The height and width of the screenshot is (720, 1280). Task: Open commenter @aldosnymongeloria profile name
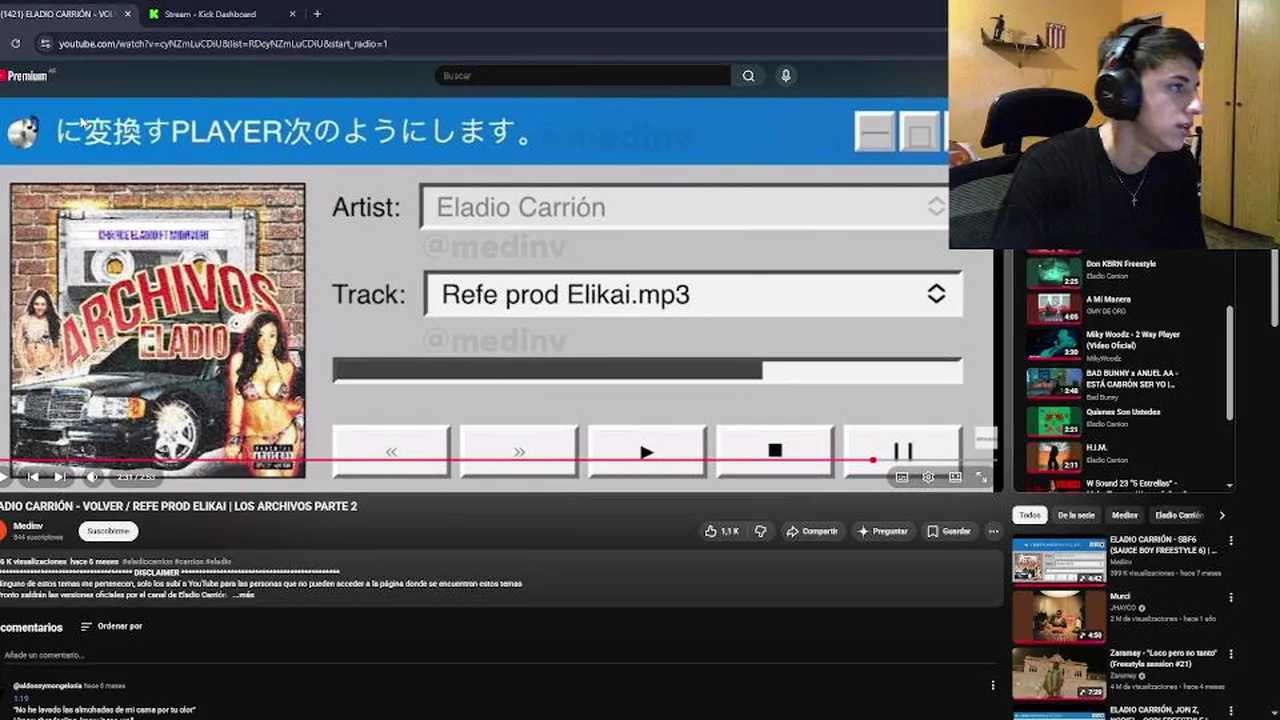coord(47,686)
